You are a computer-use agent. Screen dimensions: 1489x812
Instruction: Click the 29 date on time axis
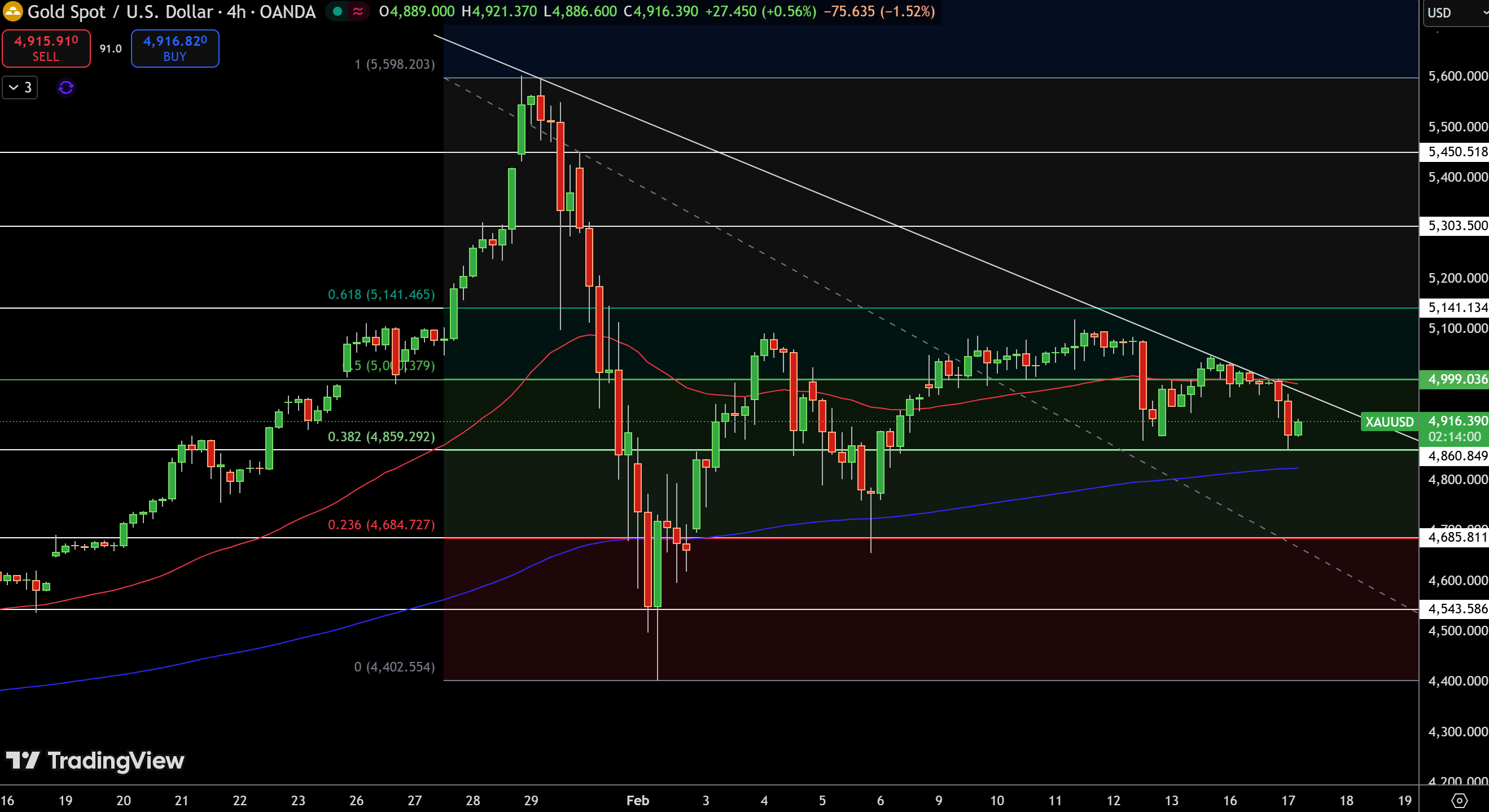click(531, 801)
